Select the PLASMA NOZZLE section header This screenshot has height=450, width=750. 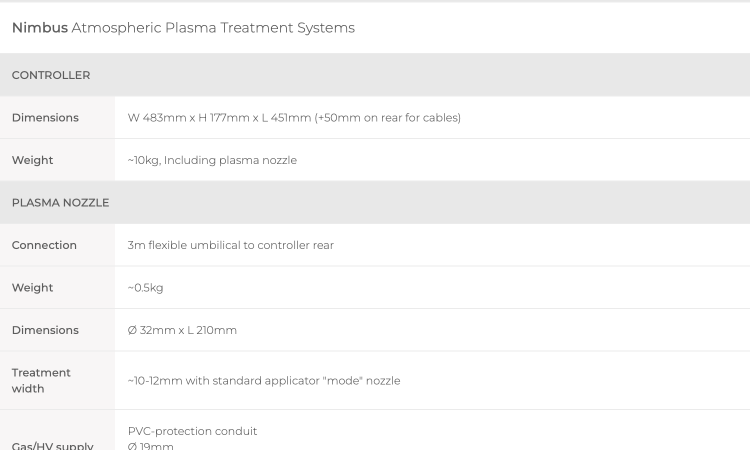pyautogui.click(x=375, y=202)
